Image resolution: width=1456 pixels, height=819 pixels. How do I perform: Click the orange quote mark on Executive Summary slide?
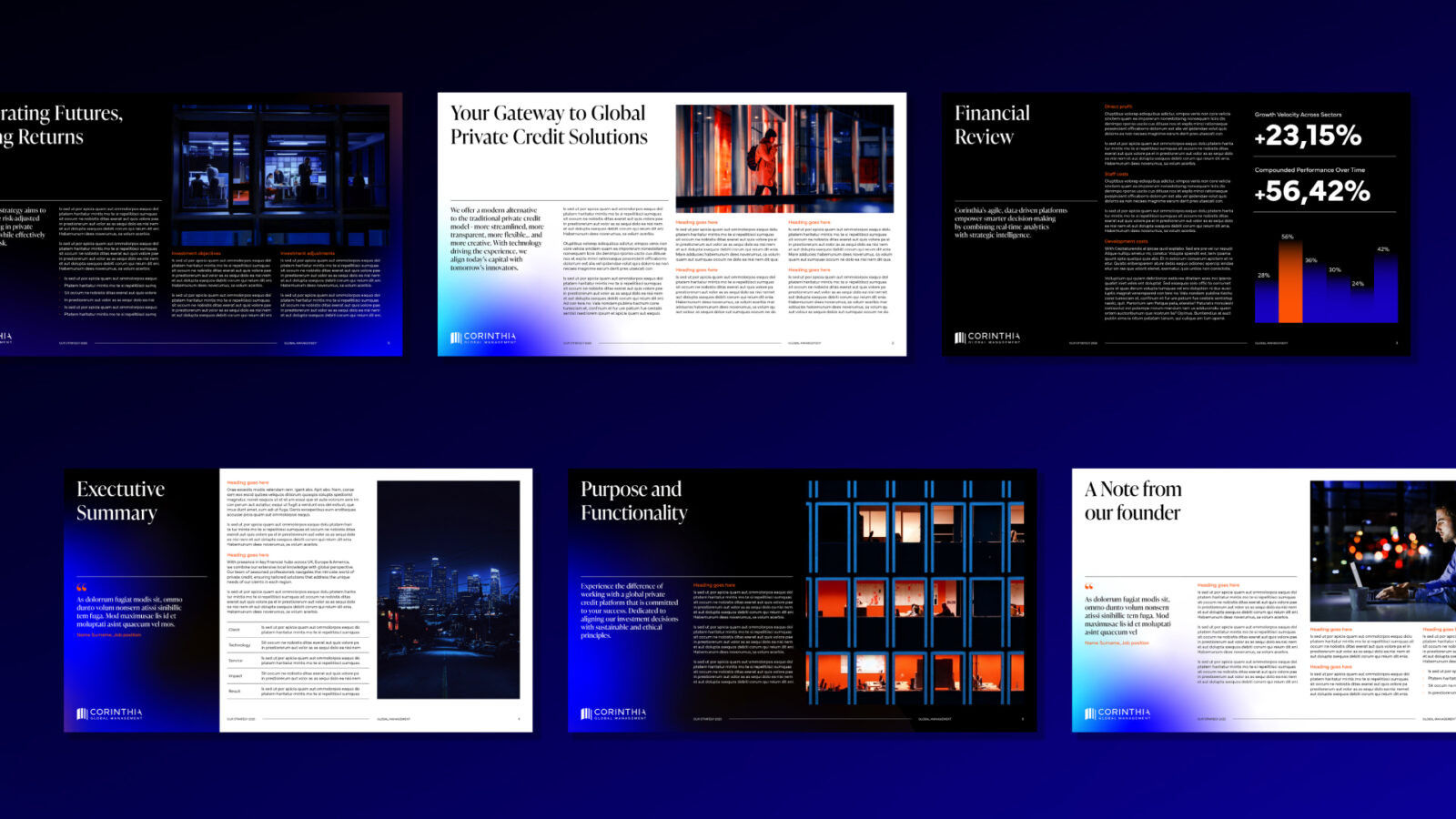pos(81,588)
